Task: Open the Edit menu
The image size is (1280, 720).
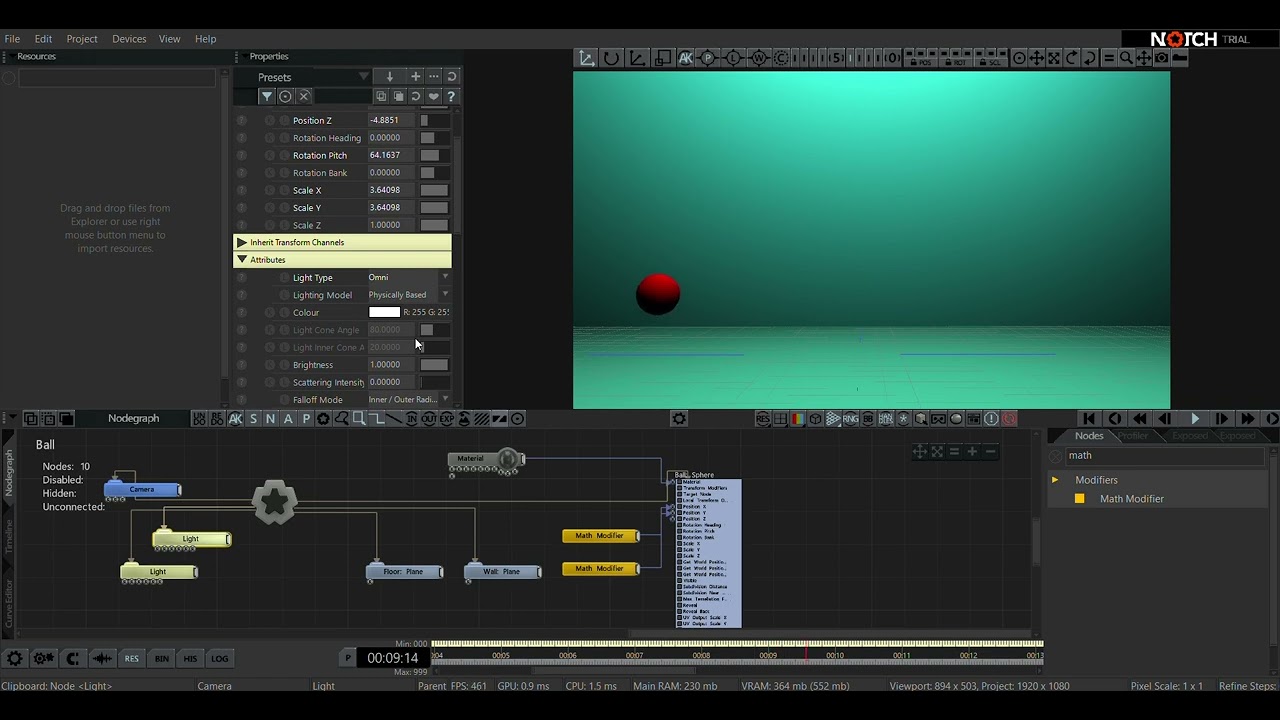Action: point(43,39)
